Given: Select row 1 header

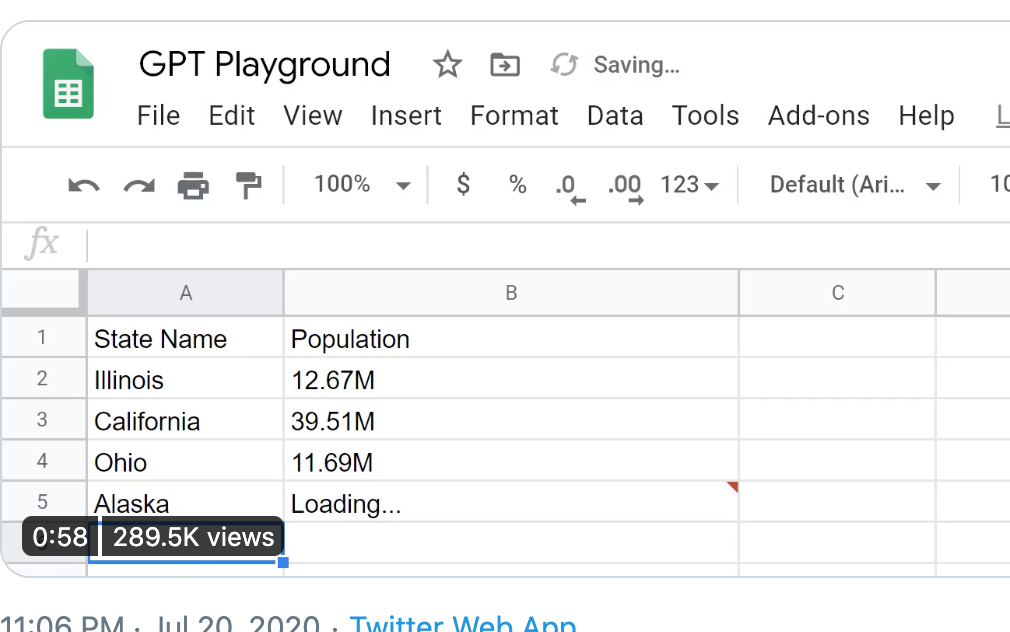Looking at the screenshot, I should pyautogui.click(x=43, y=337).
